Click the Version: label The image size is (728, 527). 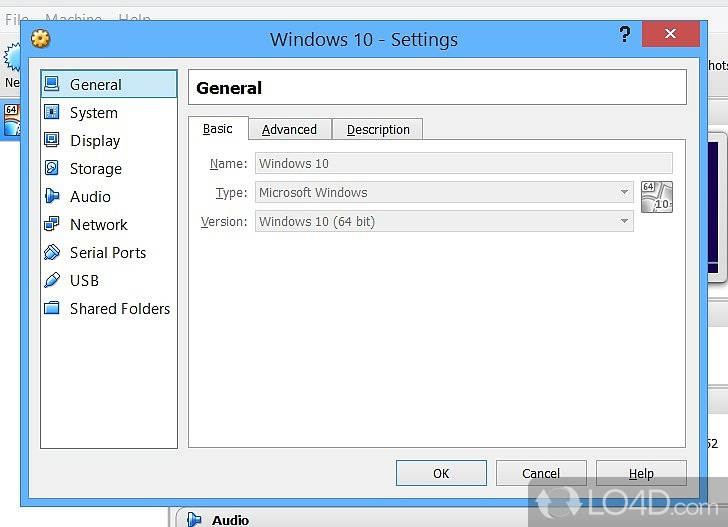coord(224,221)
